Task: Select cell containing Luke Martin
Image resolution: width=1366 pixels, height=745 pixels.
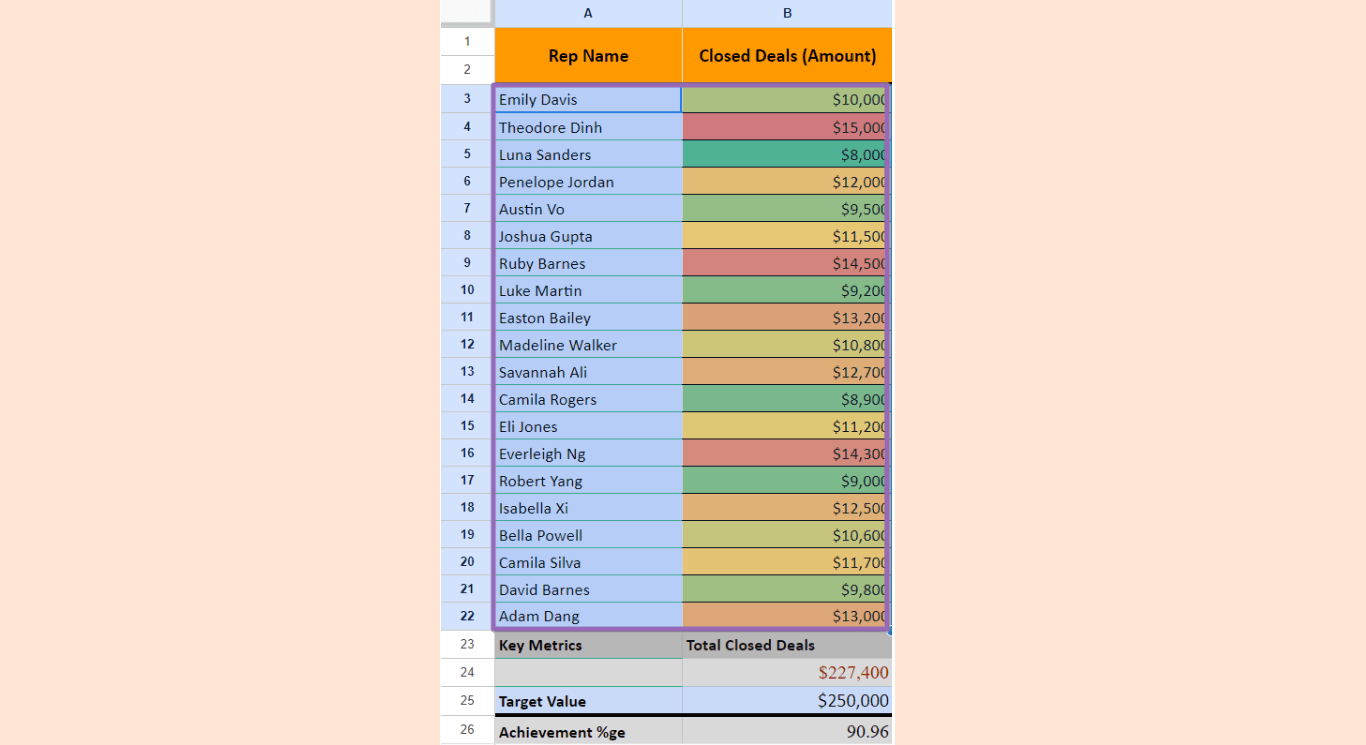Action: click(x=588, y=290)
